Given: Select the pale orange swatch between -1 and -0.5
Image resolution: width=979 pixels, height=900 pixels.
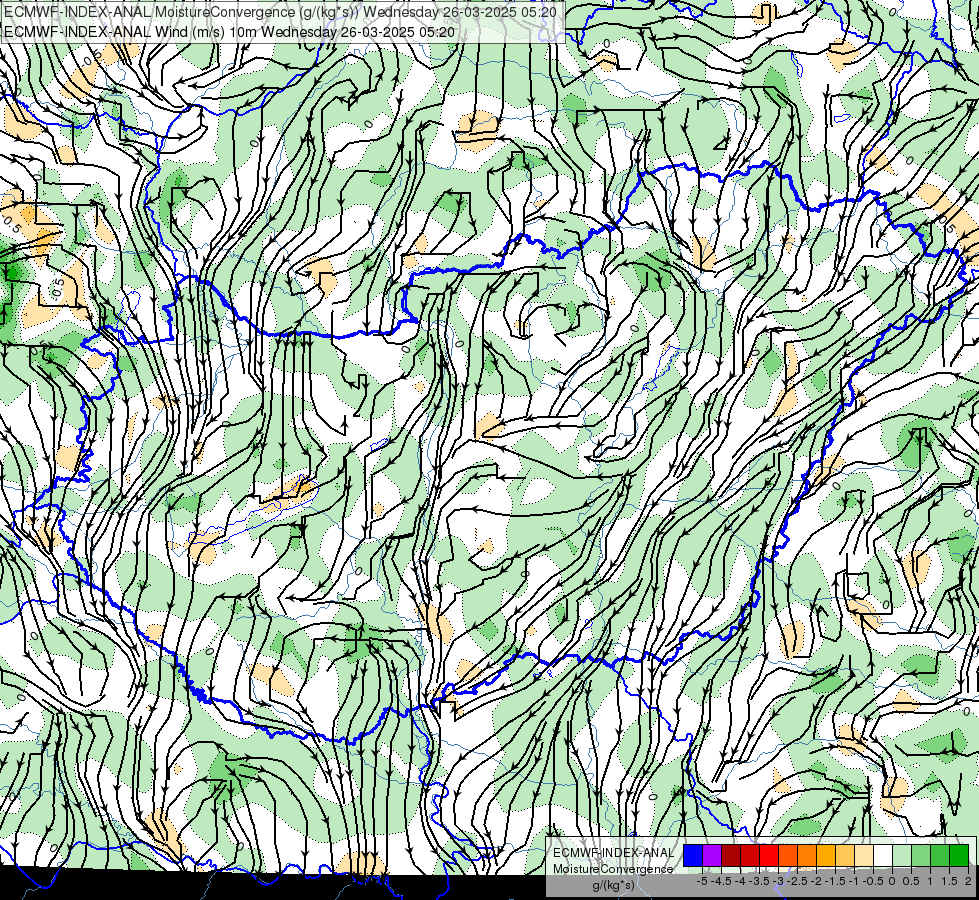Looking at the screenshot, I should click(x=863, y=856).
